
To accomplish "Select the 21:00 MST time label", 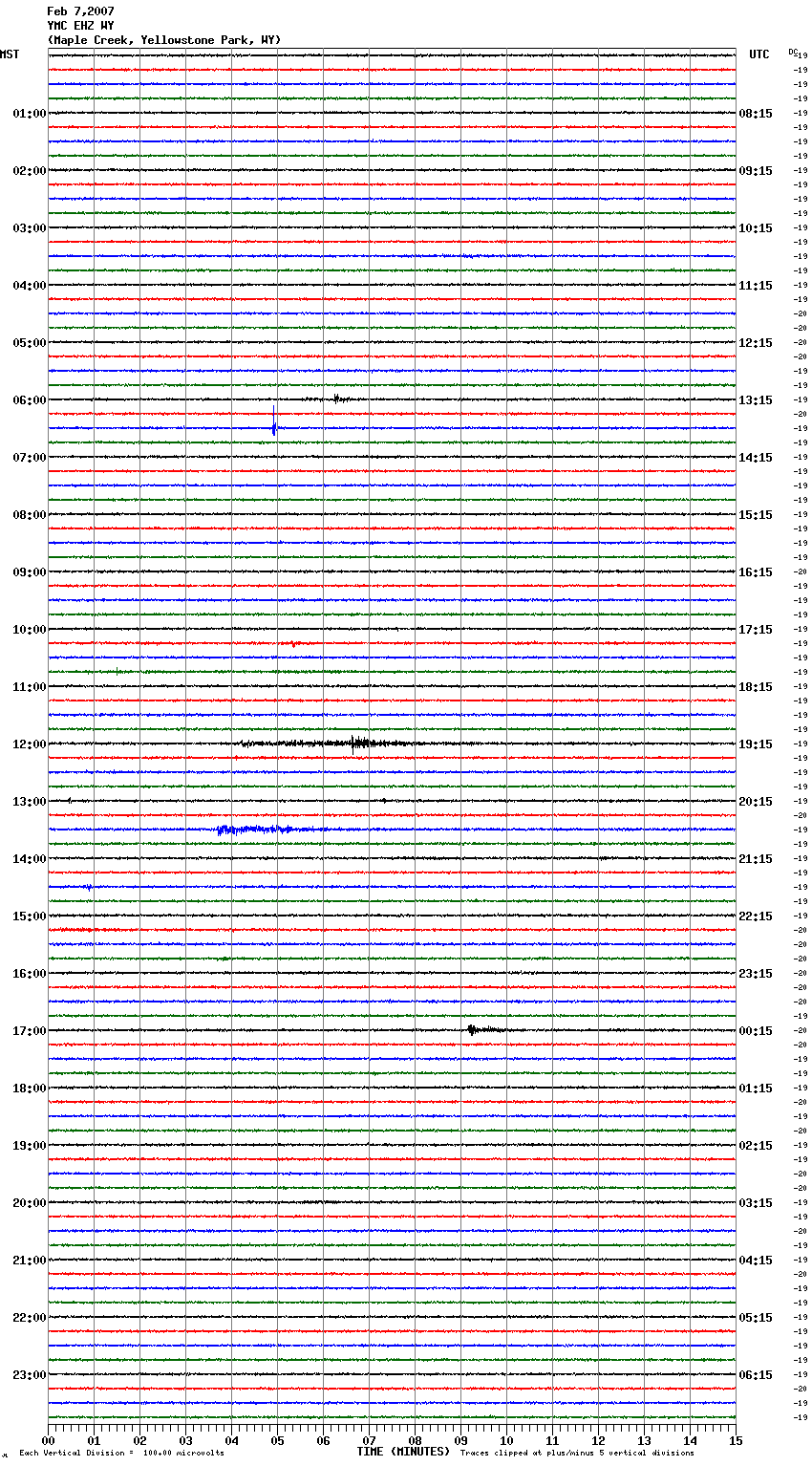I will 29,1261.
